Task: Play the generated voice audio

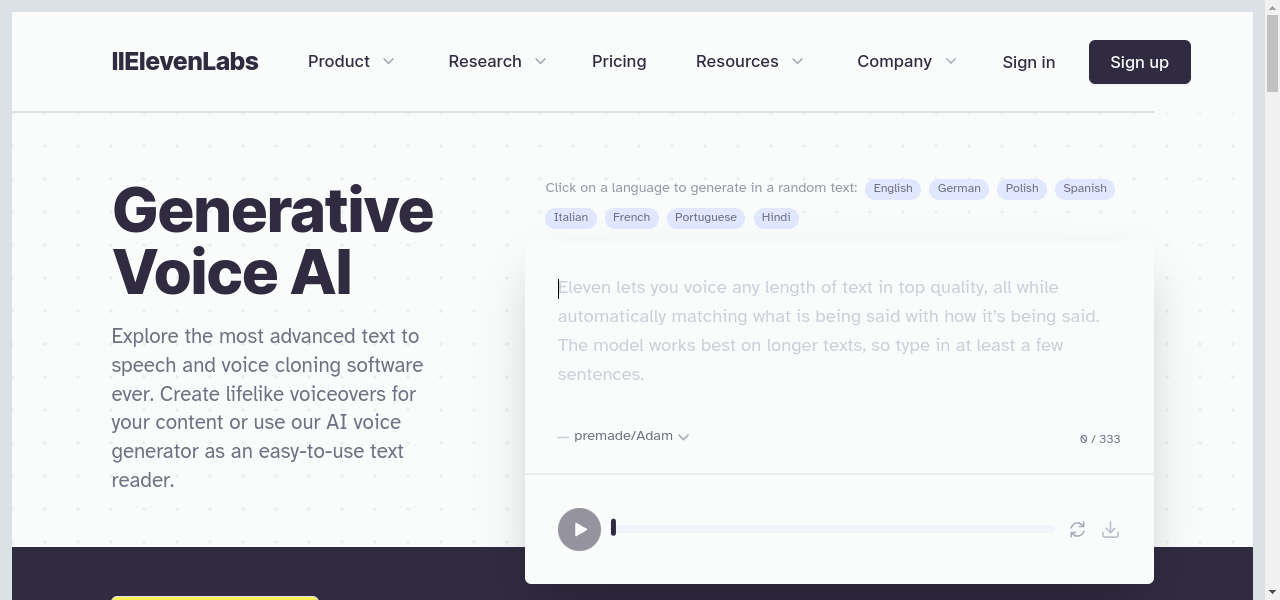Action: pyautogui.click(x=579, y=529)
